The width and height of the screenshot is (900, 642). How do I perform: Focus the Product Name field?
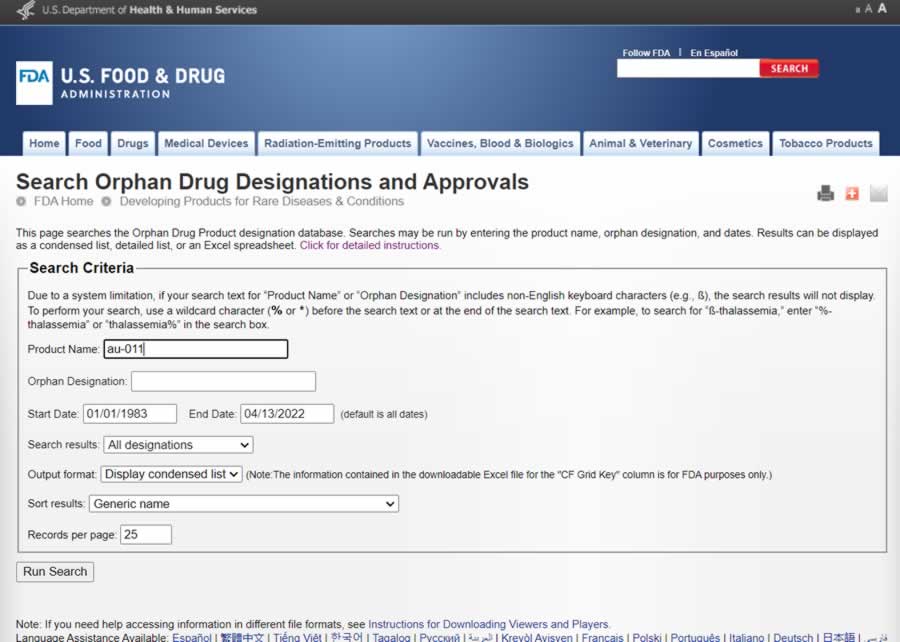click(196, 349)
